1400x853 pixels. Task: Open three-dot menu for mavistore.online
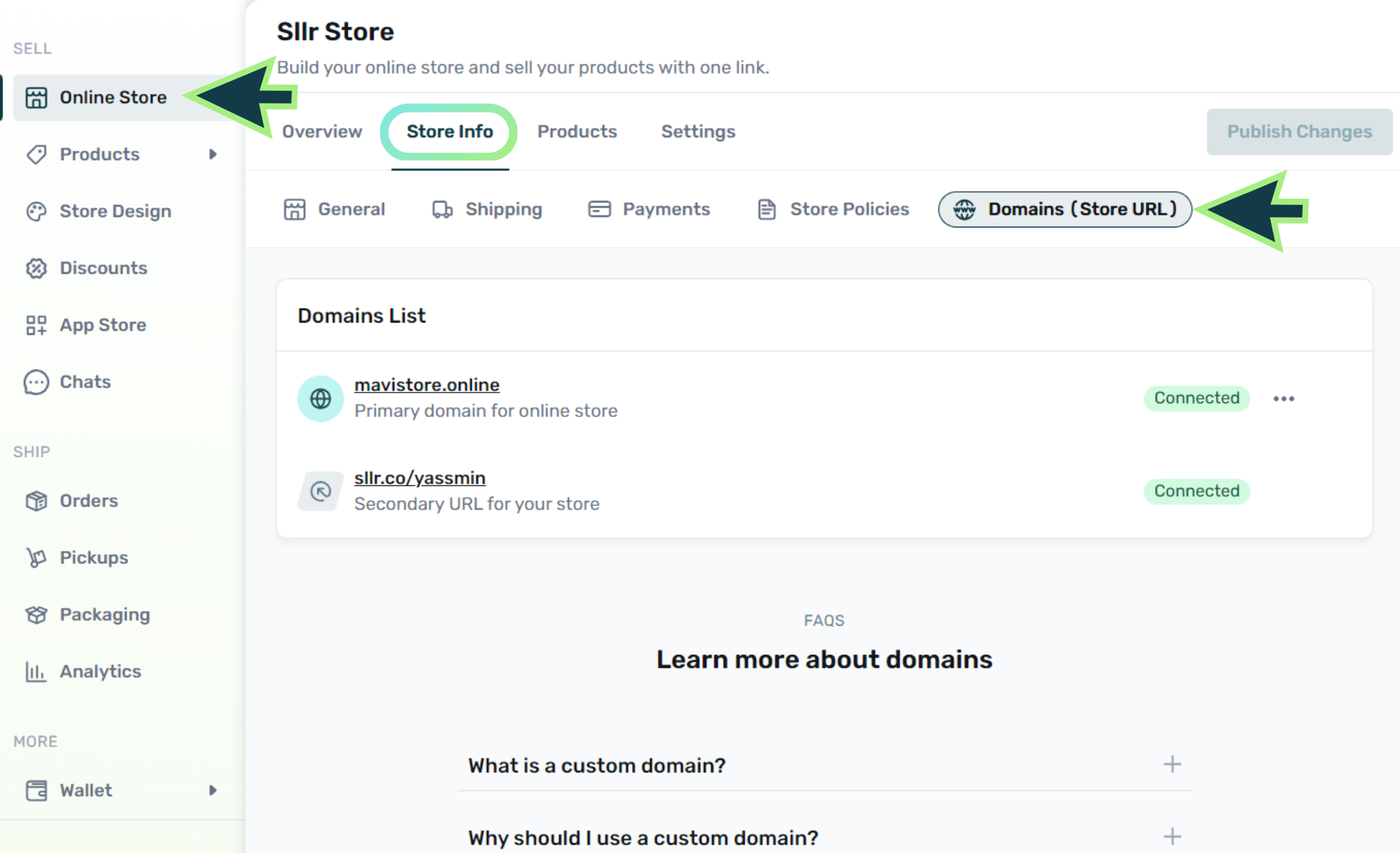click(x=1283, y=398)
